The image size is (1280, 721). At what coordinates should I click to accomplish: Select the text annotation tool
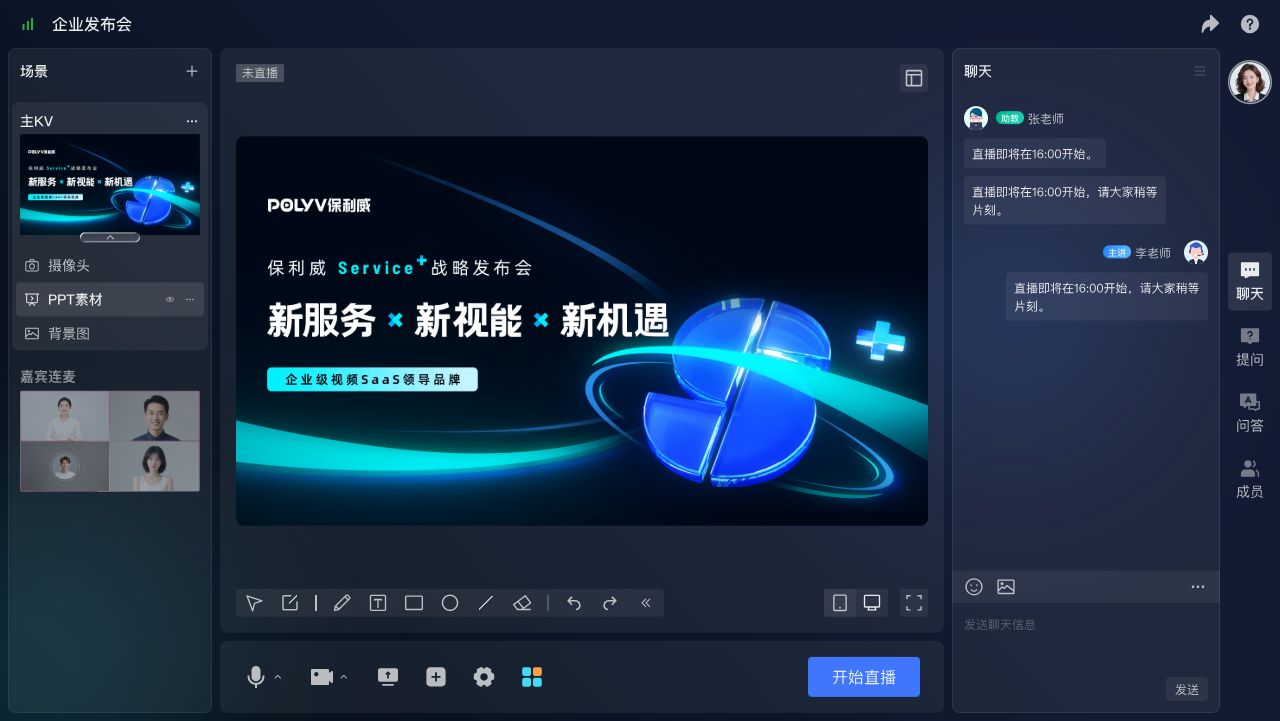378,603
